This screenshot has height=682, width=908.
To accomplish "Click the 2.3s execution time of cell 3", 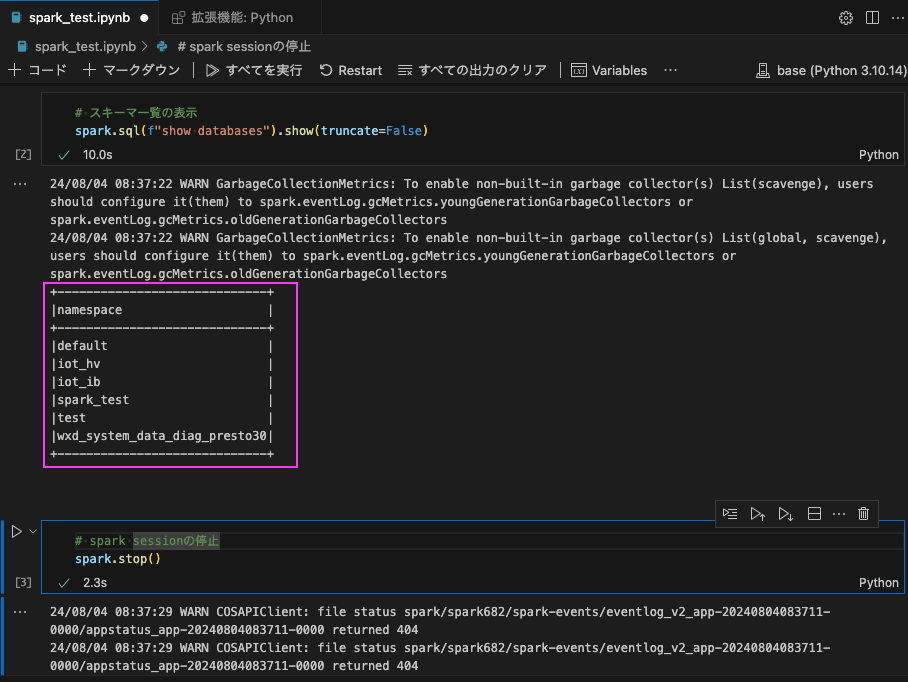I will pos(94,582).
